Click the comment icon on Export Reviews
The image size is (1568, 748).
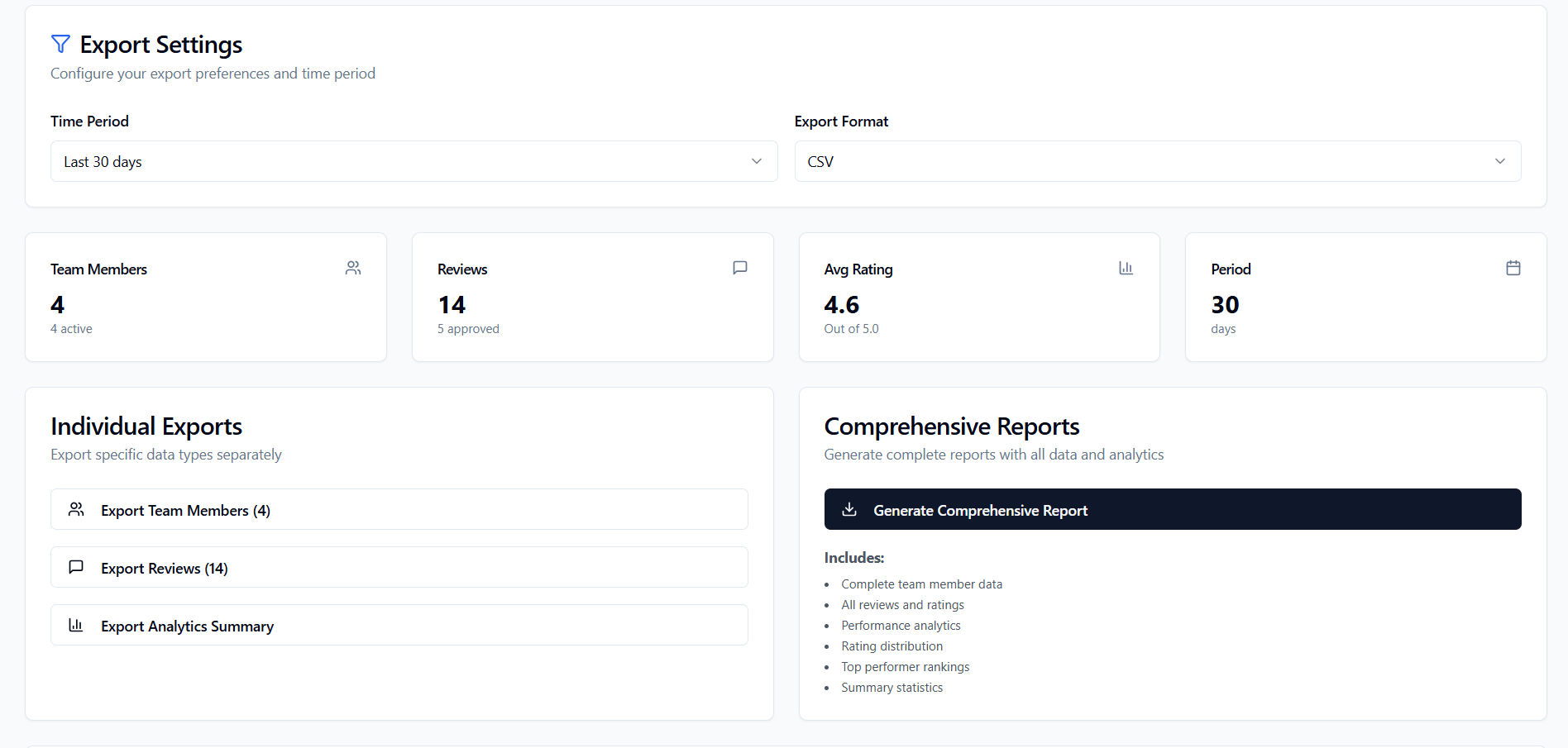76,567
